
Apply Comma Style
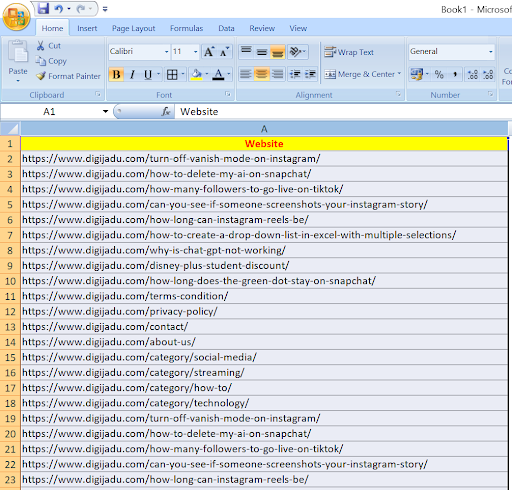455,74
